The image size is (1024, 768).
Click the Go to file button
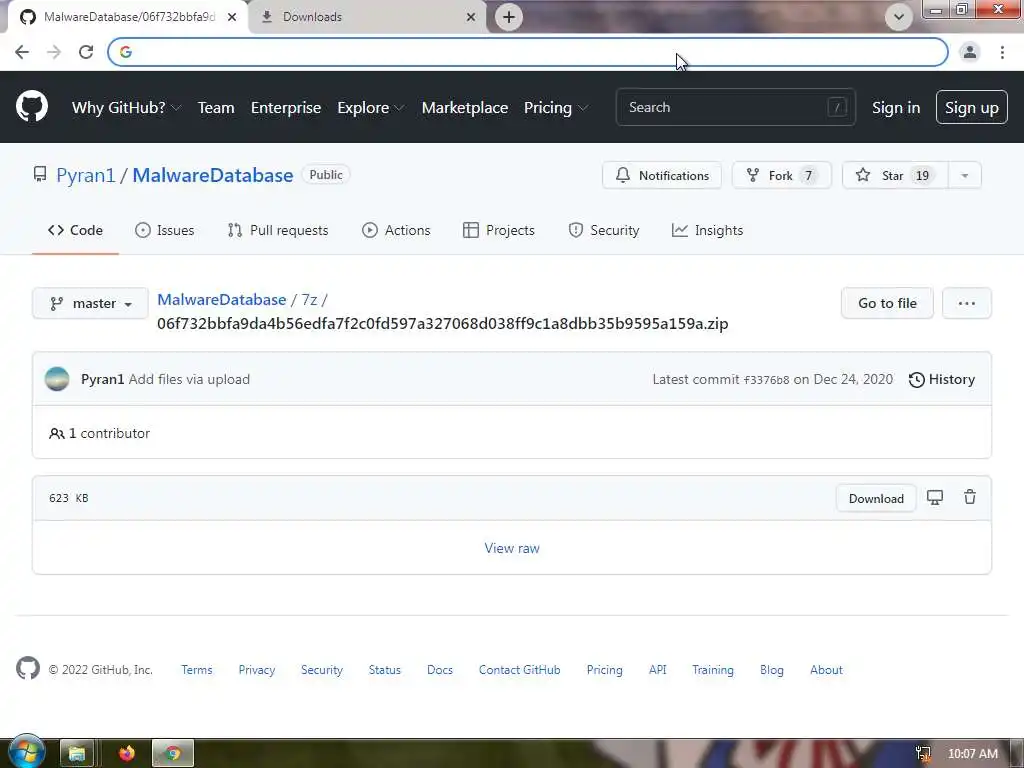click(x=888, y=304)
